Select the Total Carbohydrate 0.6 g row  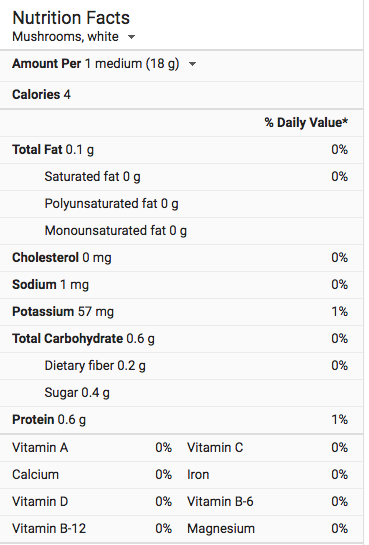tap(181, 339)
